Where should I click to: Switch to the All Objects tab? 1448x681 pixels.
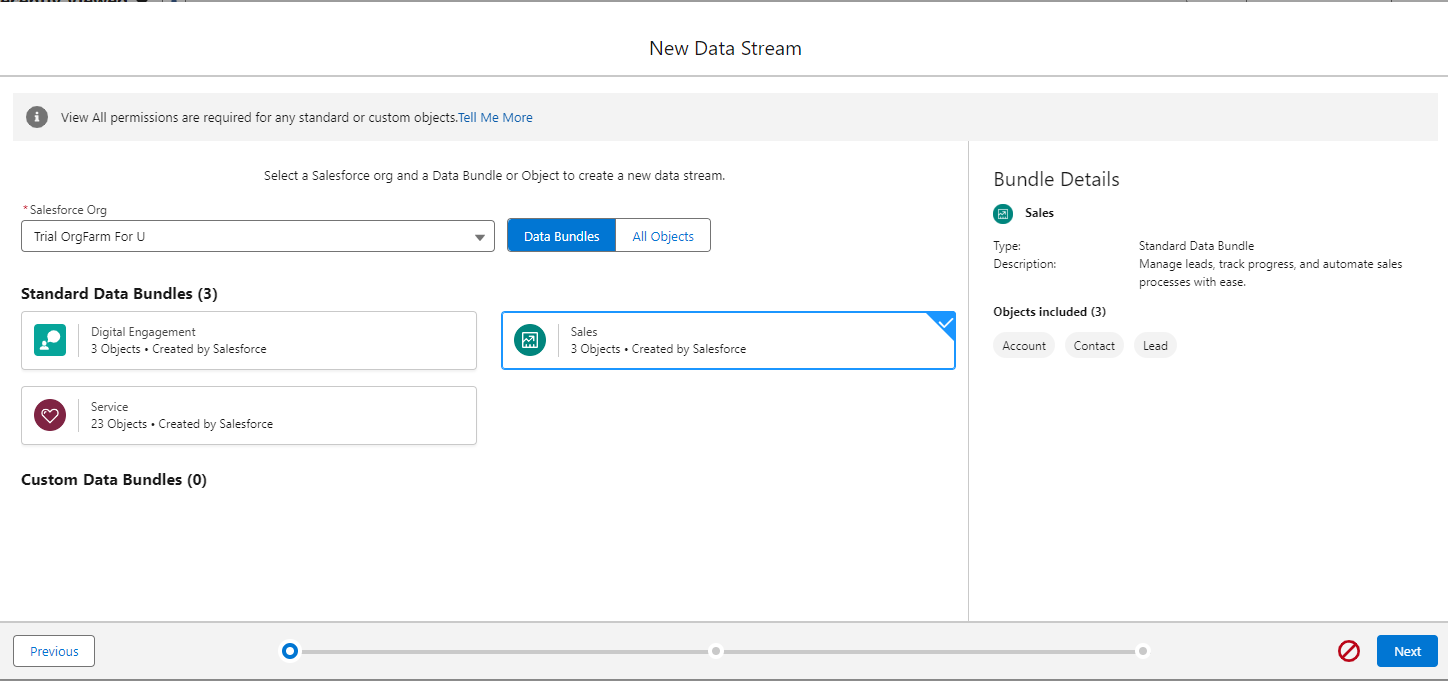point(663,236)
